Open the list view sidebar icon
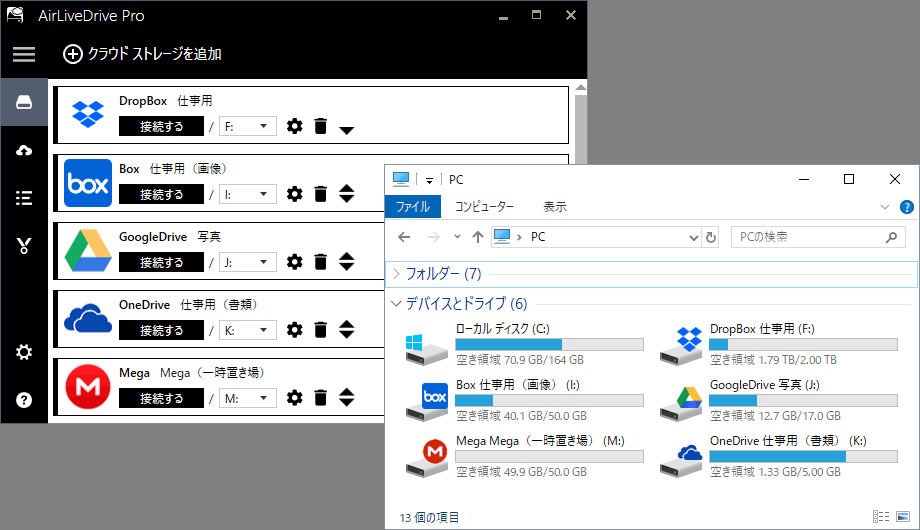 click(x=24, y=198)
